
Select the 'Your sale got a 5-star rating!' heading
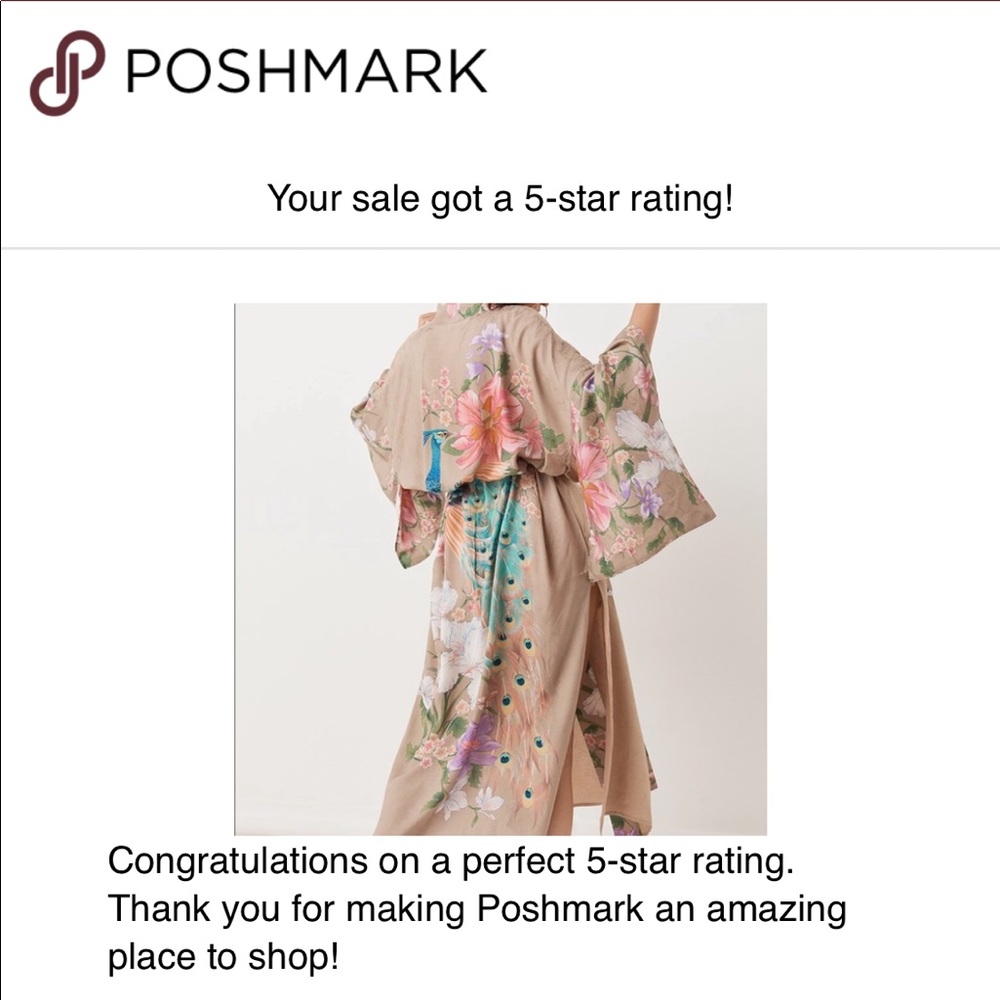(500, 199)
